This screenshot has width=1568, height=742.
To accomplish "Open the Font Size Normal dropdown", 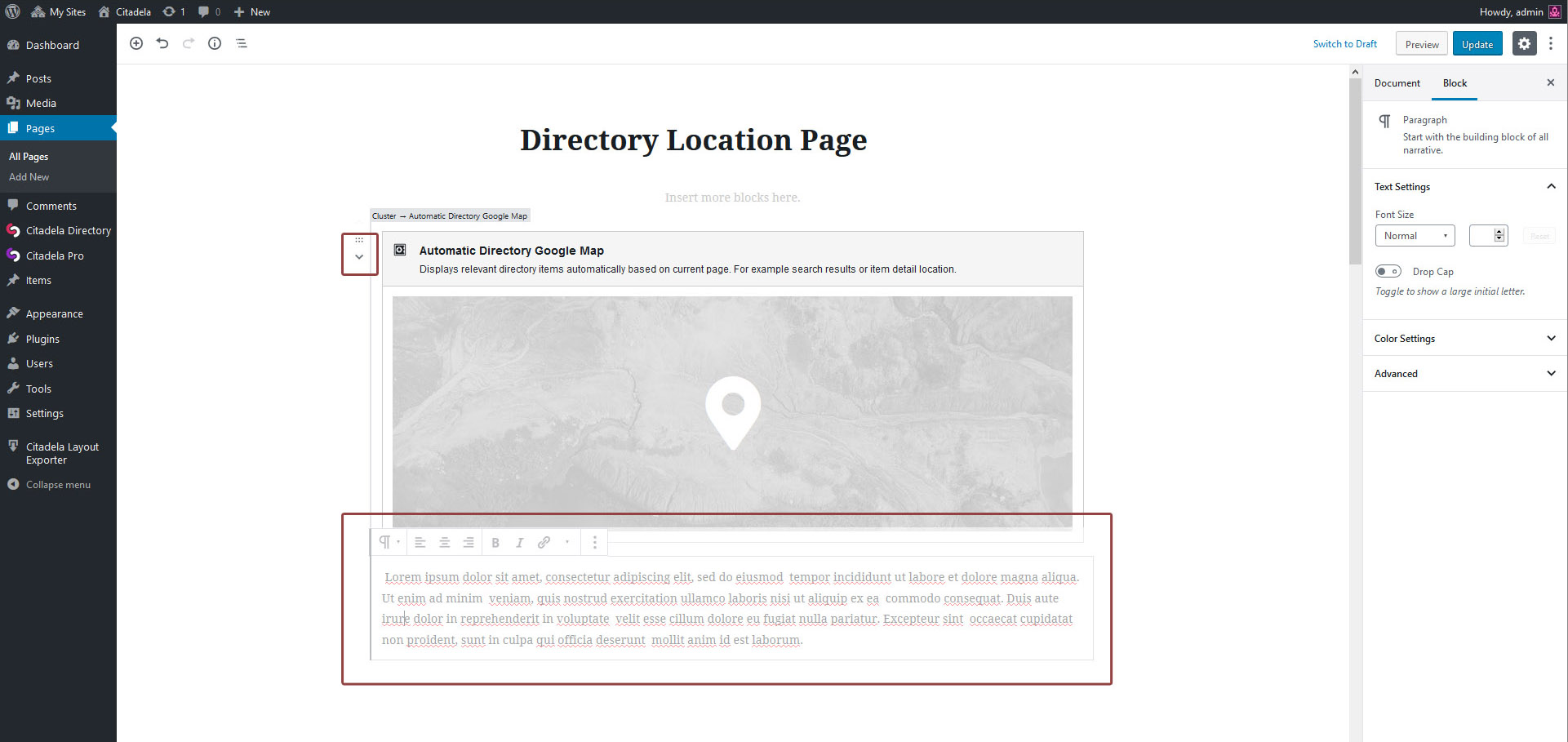I will click(1415, 236).
